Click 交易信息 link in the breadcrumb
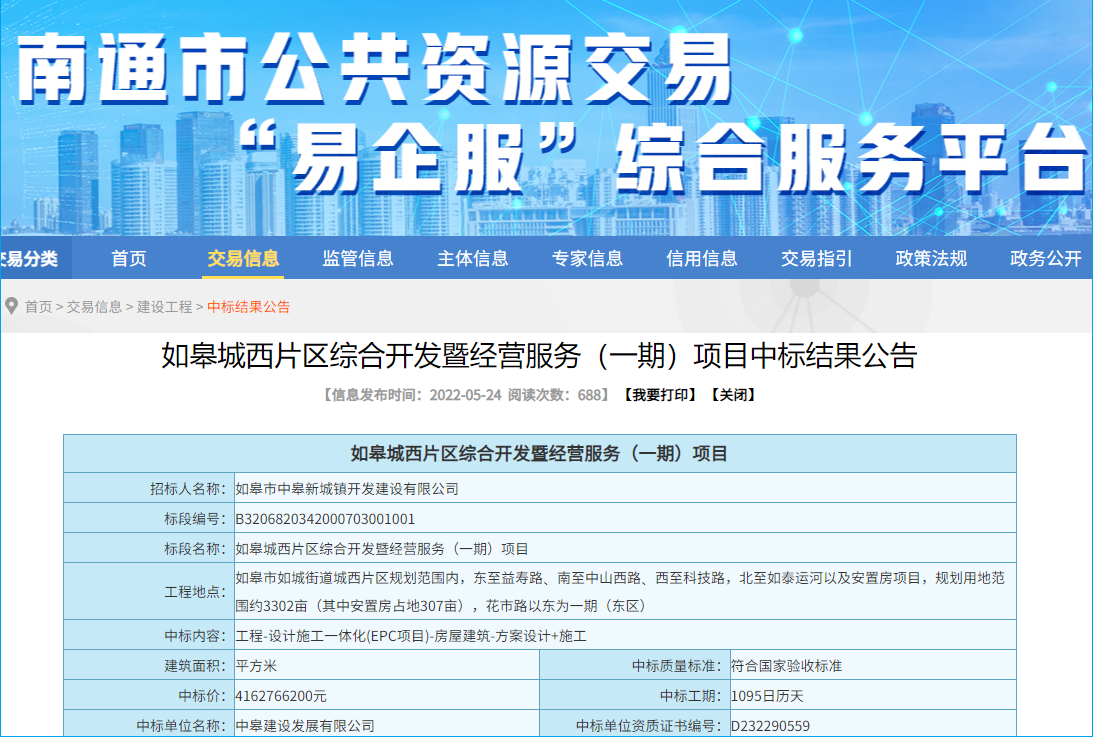1093x737 pixels. click(x=94, y=307)
